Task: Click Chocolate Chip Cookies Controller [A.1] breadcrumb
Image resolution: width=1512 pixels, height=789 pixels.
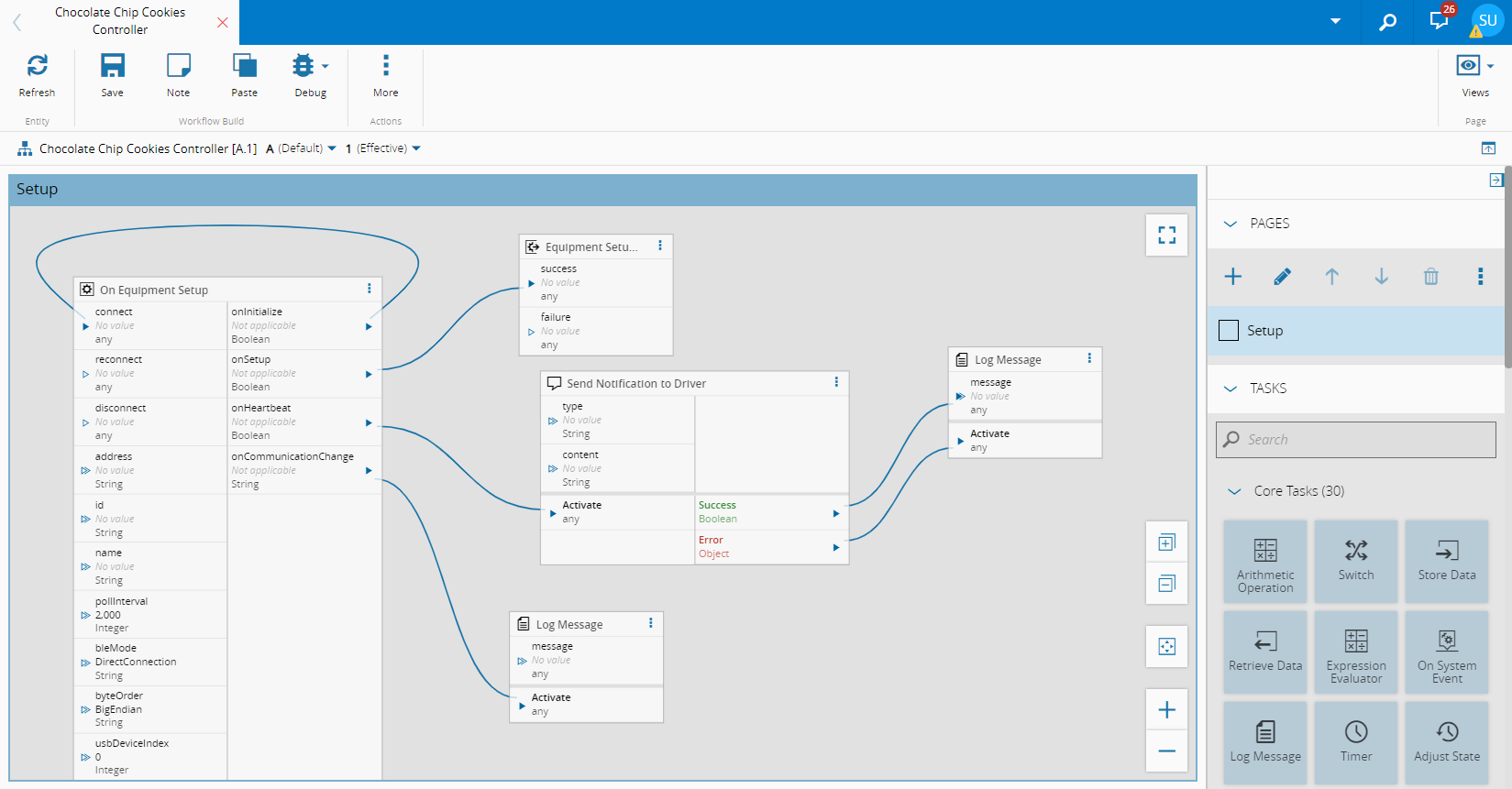Action: 148,148
